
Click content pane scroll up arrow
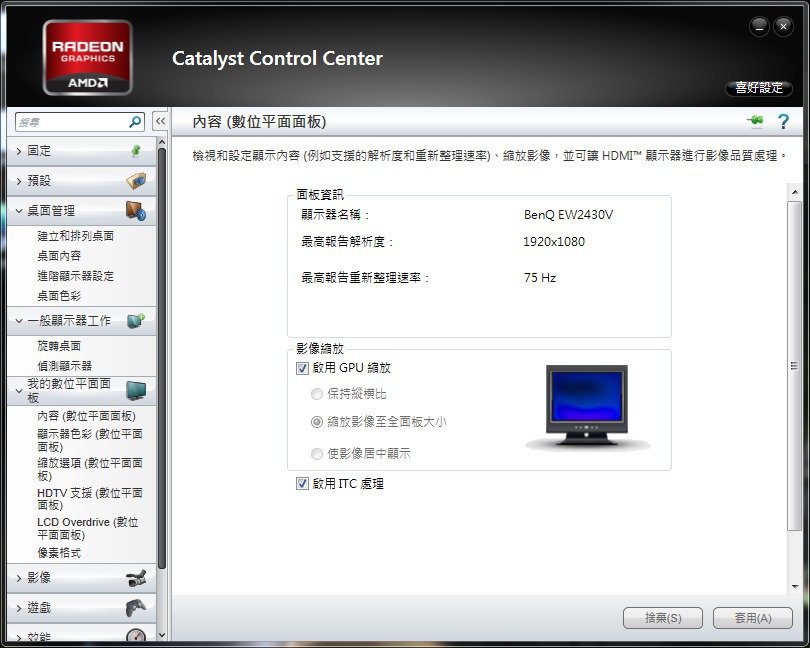tap(795, 192)
